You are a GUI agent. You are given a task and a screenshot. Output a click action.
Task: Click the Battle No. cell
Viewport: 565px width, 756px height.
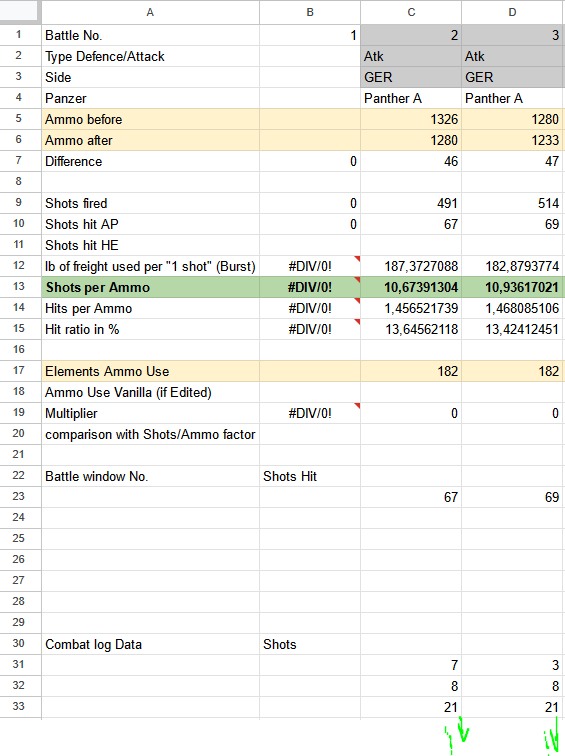tap(150, 35)
